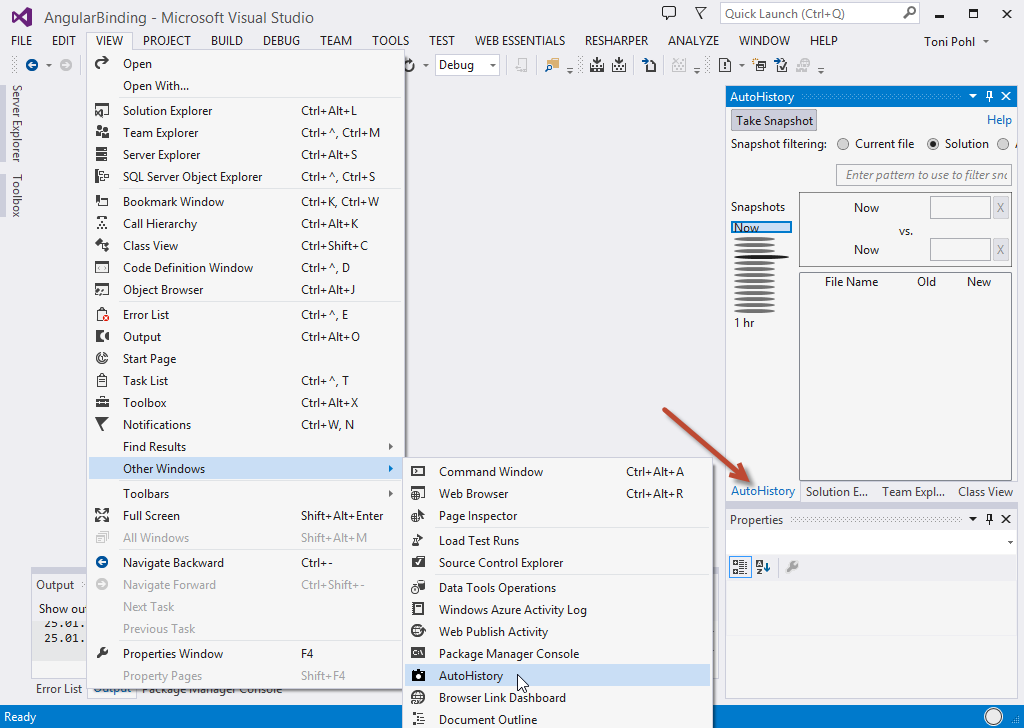1024x728 pixels.
Task: Click the Alphabetical sort icon in Properties
Action: [x=763, y=567]
